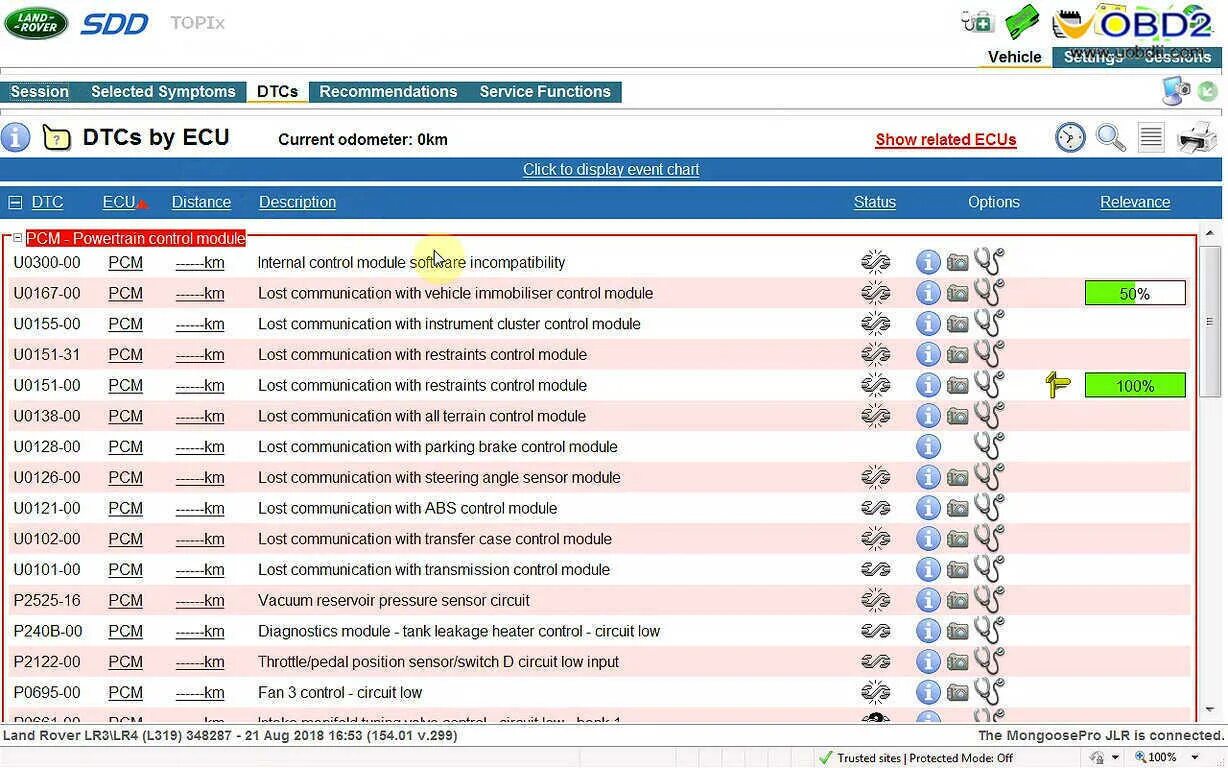Image resolution: width=1228 pixels, height=768 pixels.
Task: Click camera icon on U0126-00 row
Action: (958, 478)
